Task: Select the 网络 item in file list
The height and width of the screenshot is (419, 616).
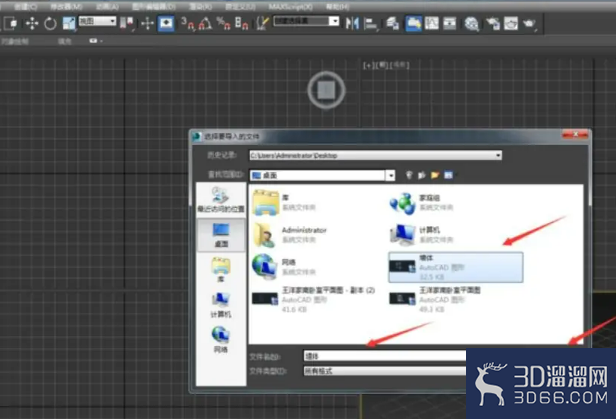Action: click(284, 267)
